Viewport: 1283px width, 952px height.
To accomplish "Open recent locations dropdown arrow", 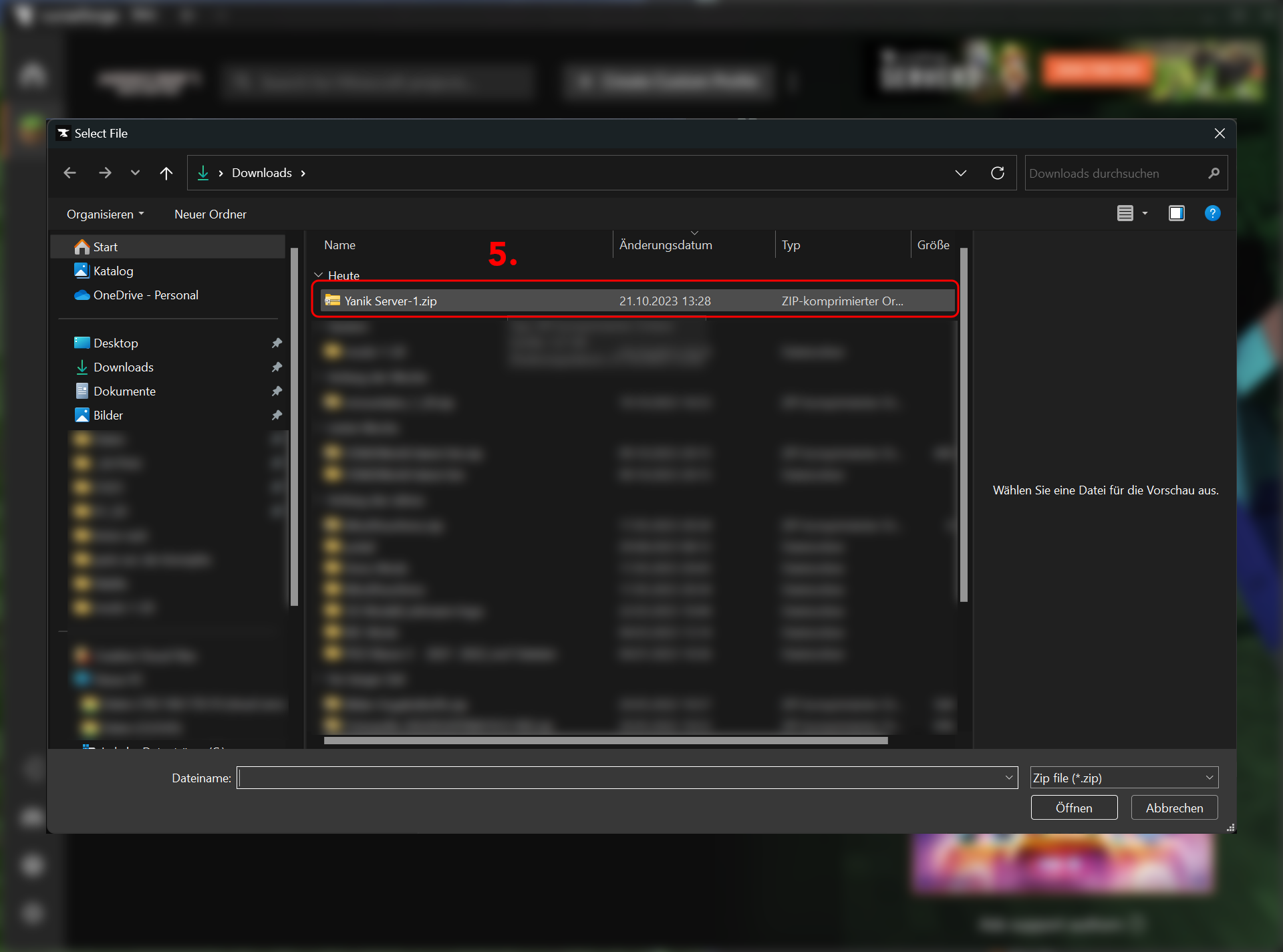I will pyautogui.click(x=135, y=173).
